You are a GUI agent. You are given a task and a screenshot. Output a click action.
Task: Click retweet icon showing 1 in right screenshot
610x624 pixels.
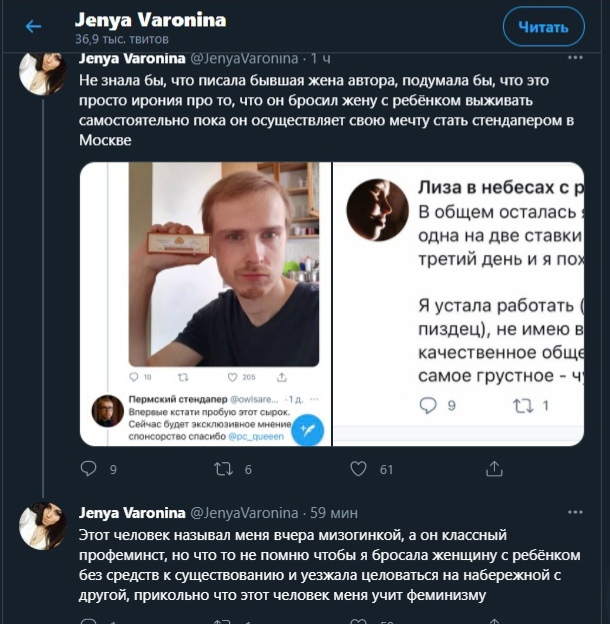click(x=522, y=405)
